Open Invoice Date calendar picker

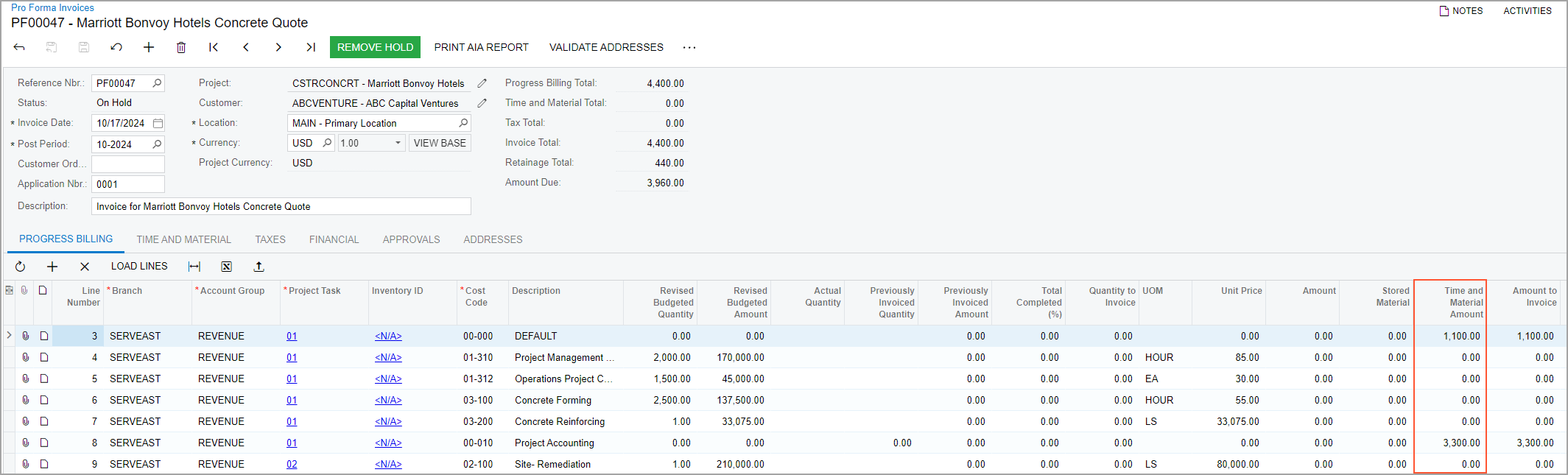[x=158, y=123]
